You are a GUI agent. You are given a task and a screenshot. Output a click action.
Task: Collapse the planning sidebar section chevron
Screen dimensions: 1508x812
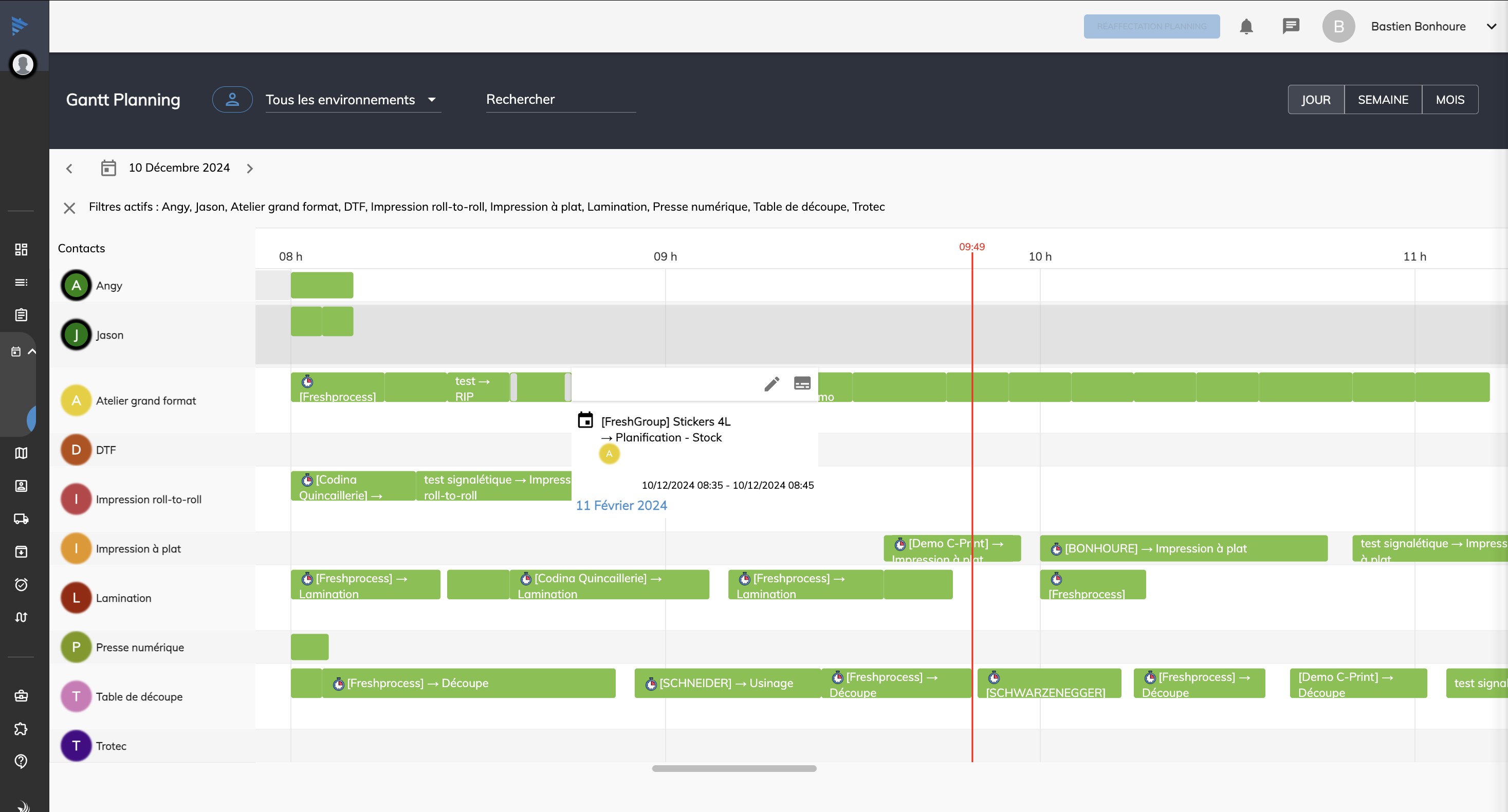pyautogui.click(x=32, y=351)
